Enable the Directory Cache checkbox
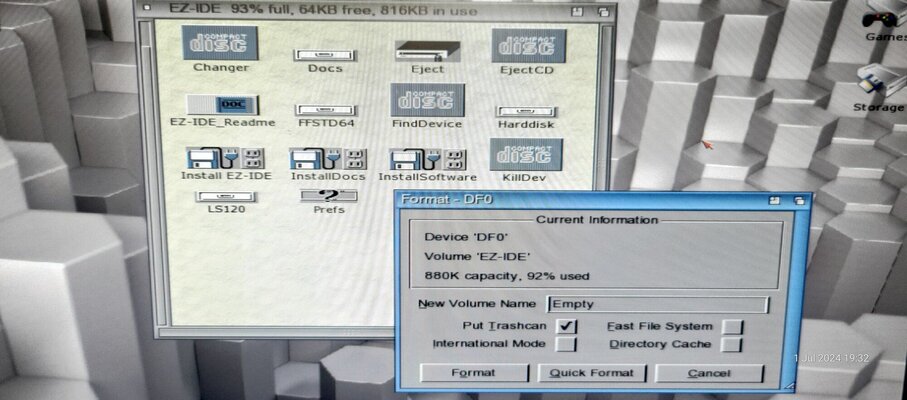The width and height of the screenshot is (907, 400). tap(733, 344)
